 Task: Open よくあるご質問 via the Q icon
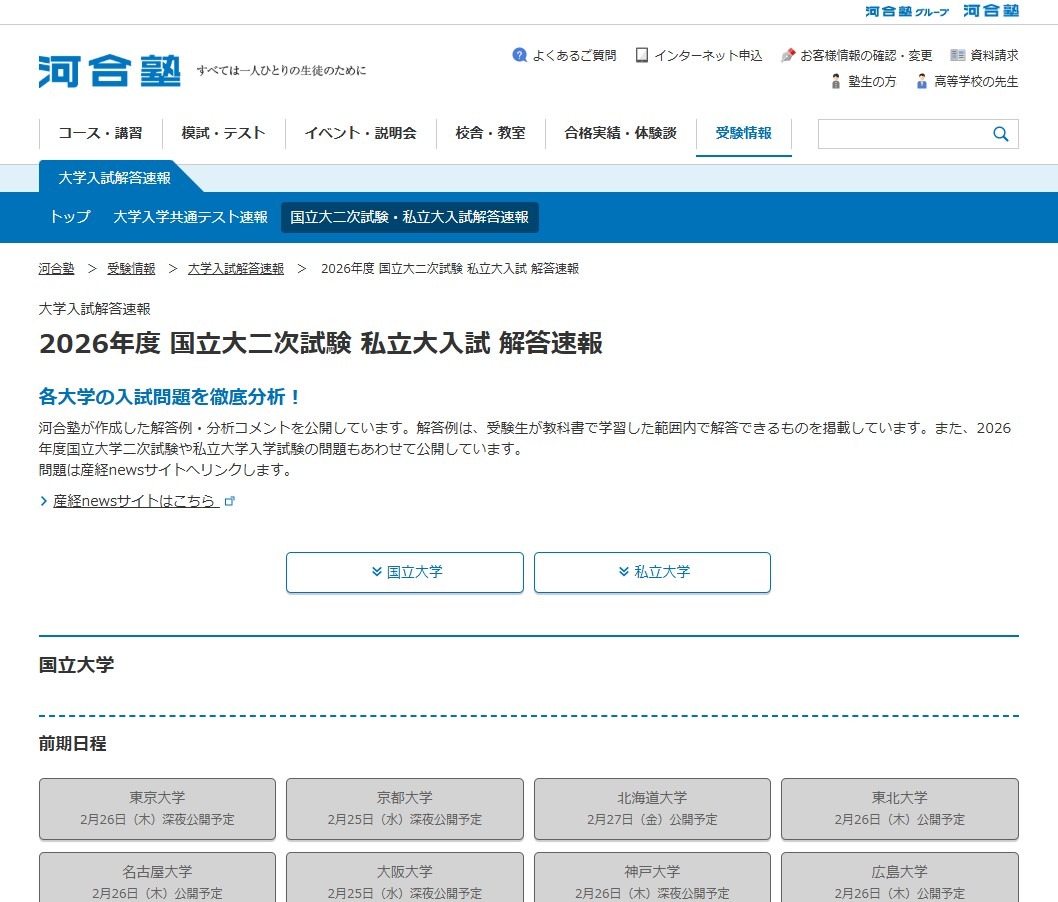520,55
